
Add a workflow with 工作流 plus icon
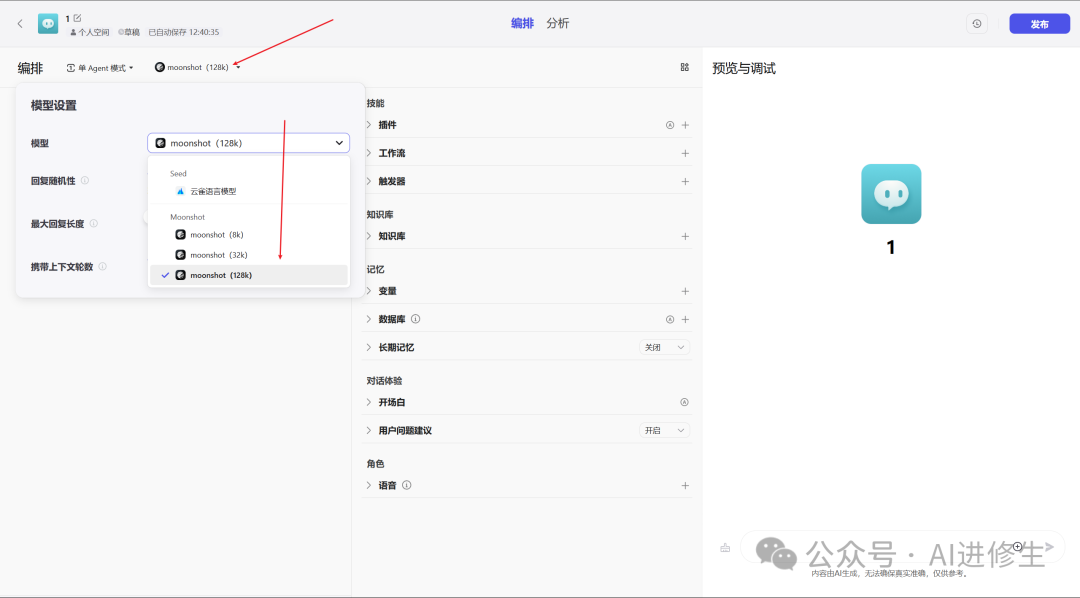[x=685, y=153]
